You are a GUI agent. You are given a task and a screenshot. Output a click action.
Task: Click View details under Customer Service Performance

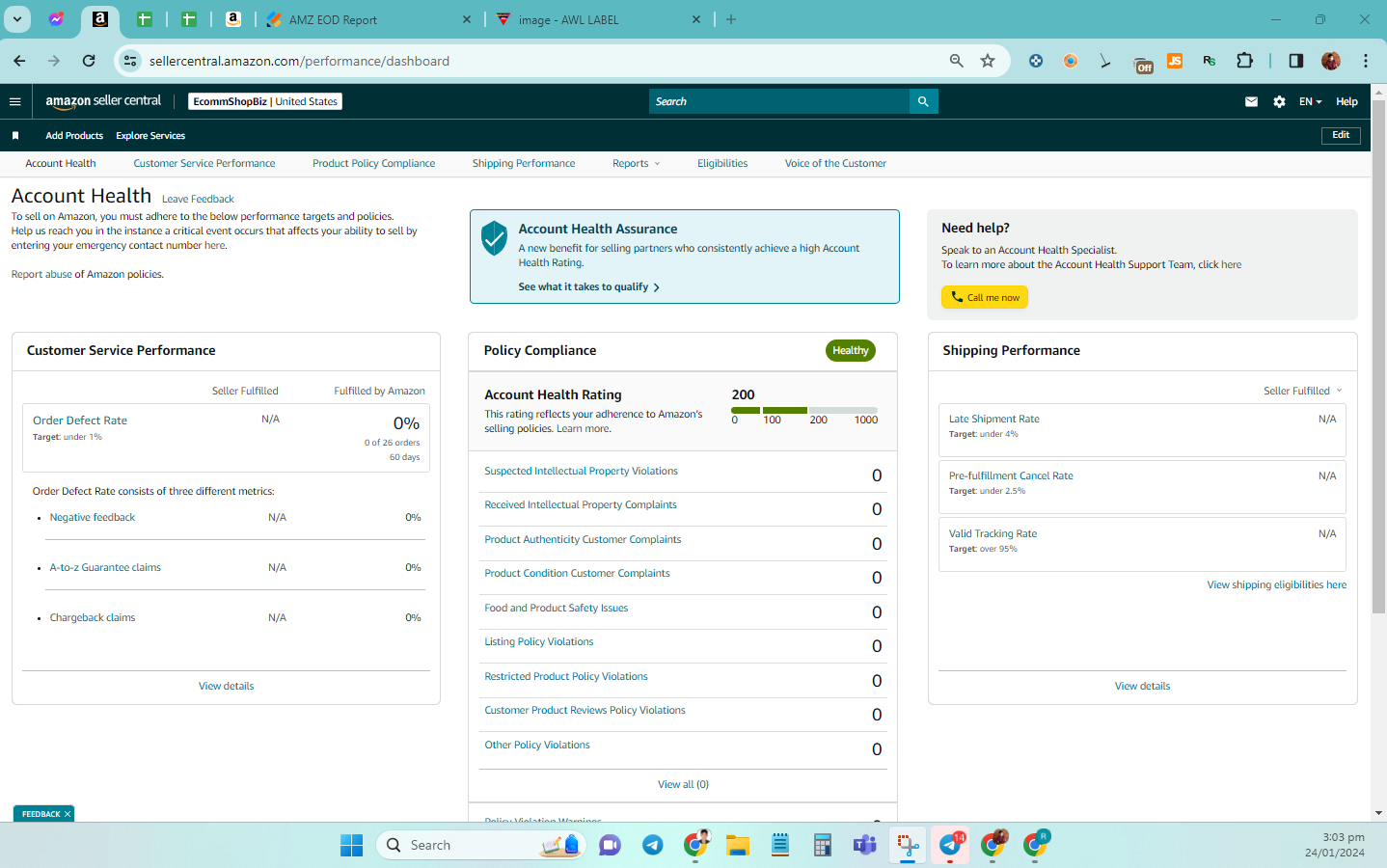227,687
